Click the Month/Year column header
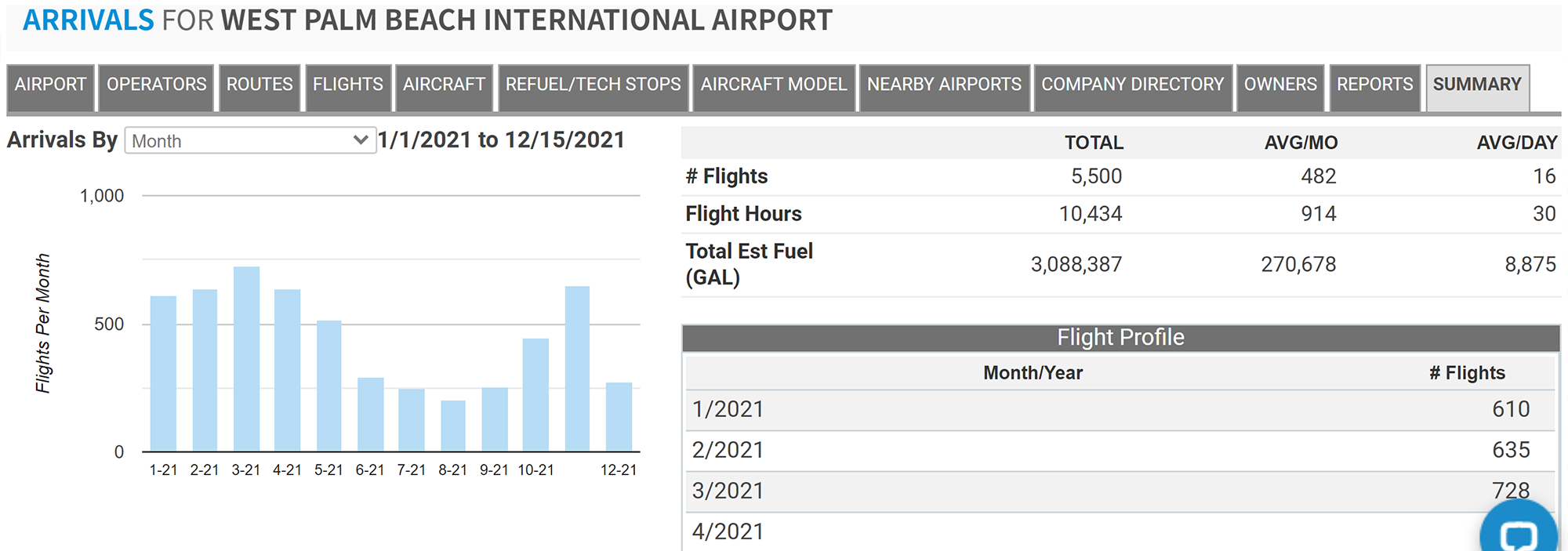Screen dimensions: 1568x551 1033,373
